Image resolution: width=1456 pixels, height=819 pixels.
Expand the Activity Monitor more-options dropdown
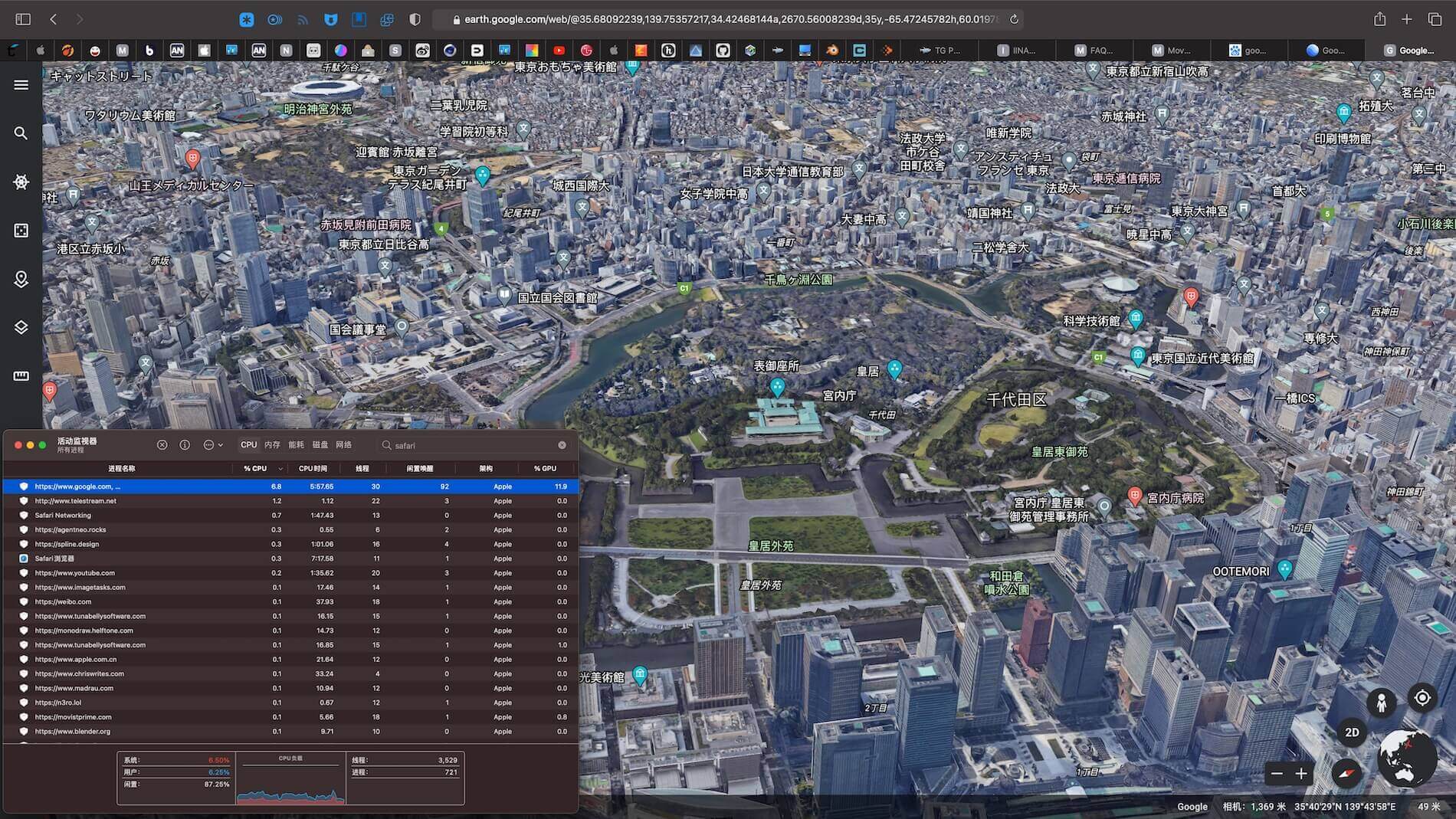tap(213, 445)
